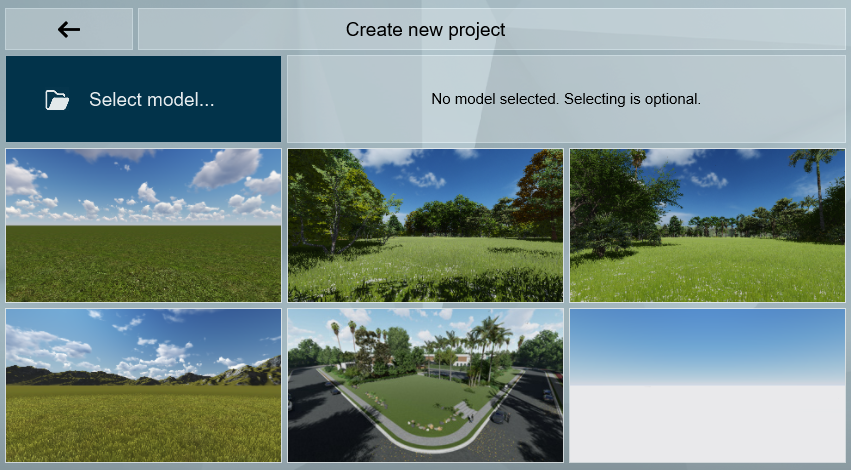Choose the suburban street corner scene
This screenshot has height=470, width=851.
pos(425,385)
